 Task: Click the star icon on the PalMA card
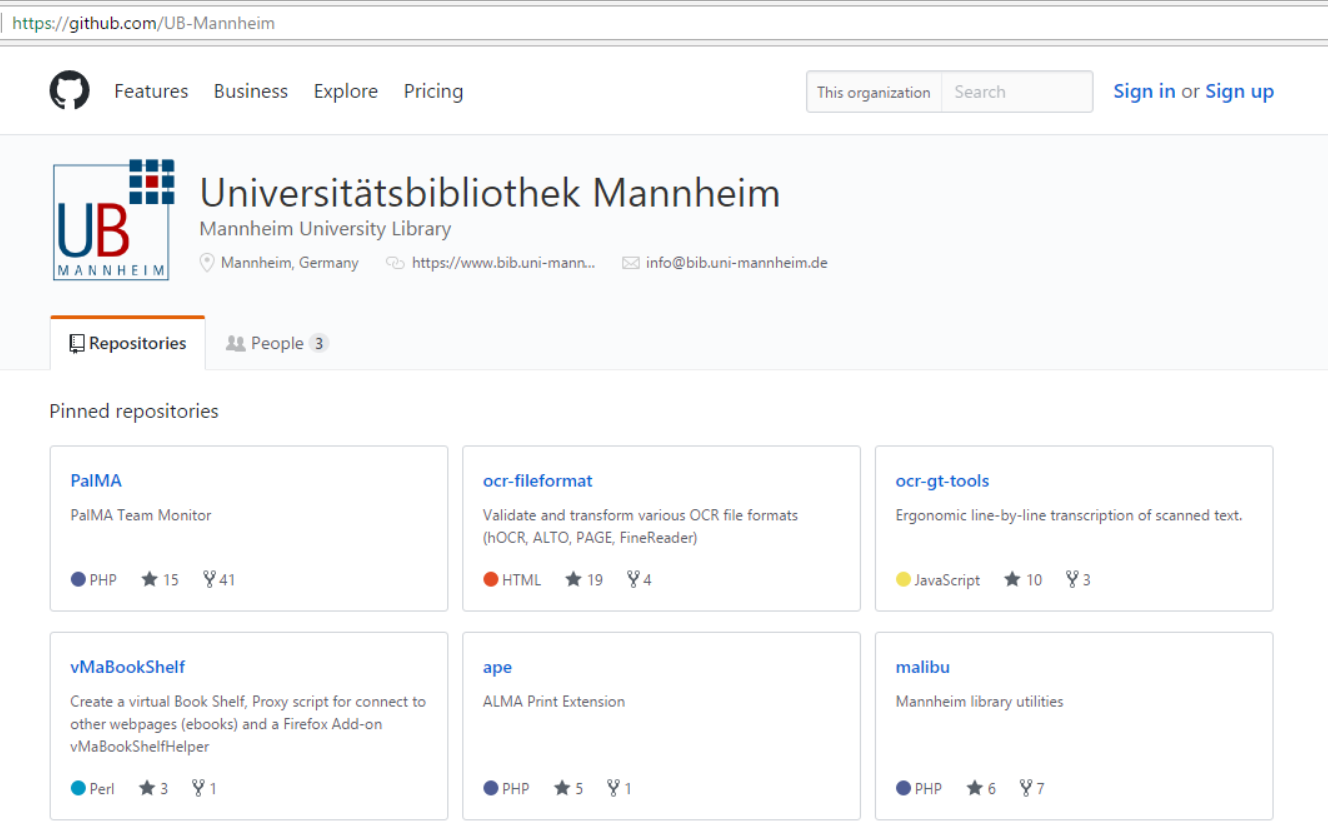[x=150, y=579]
